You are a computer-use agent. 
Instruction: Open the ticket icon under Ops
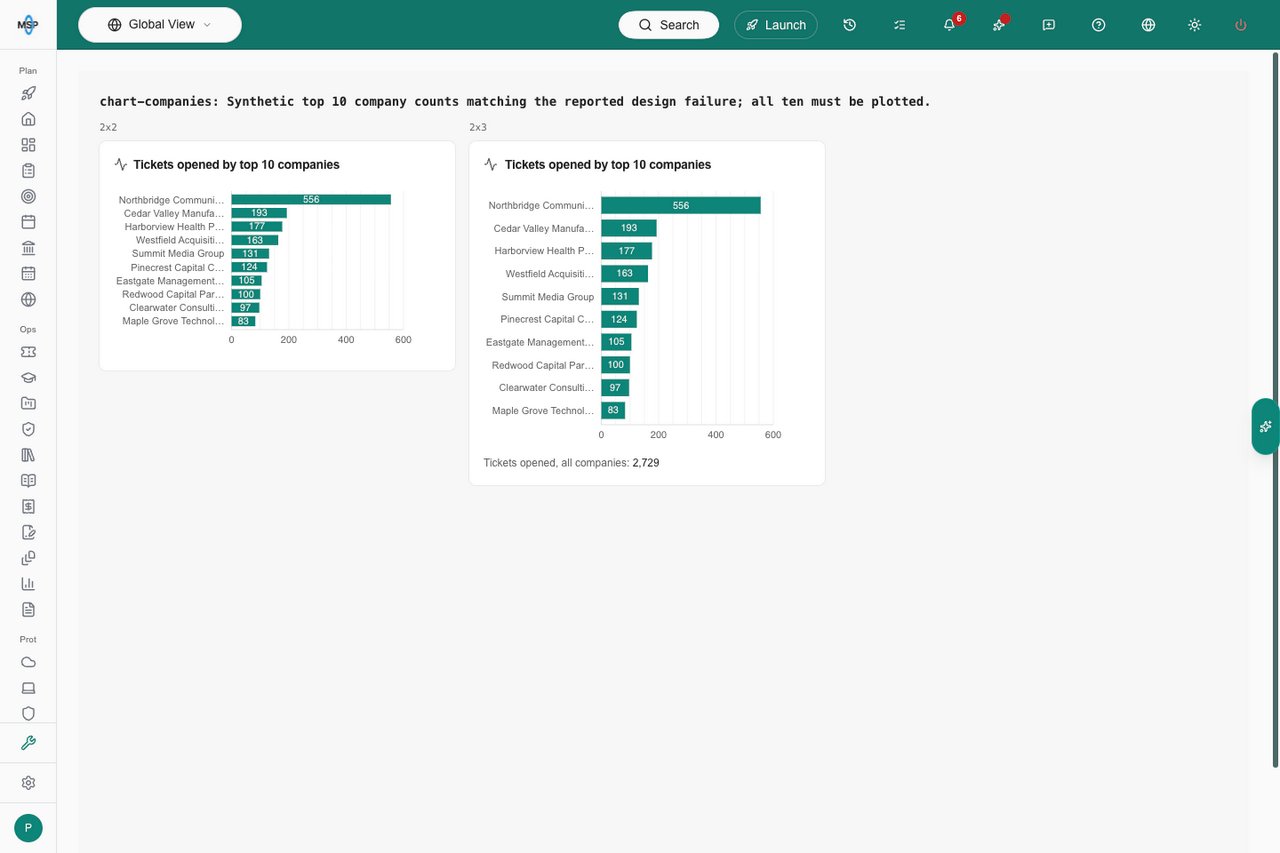coord(28,352)
